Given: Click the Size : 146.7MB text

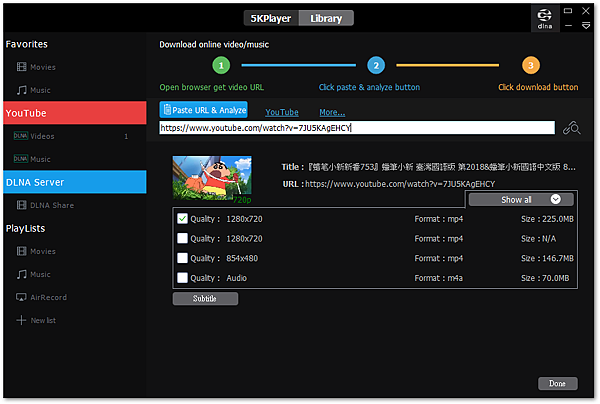Looking at the screenshot, I should [x=547, y=258].
